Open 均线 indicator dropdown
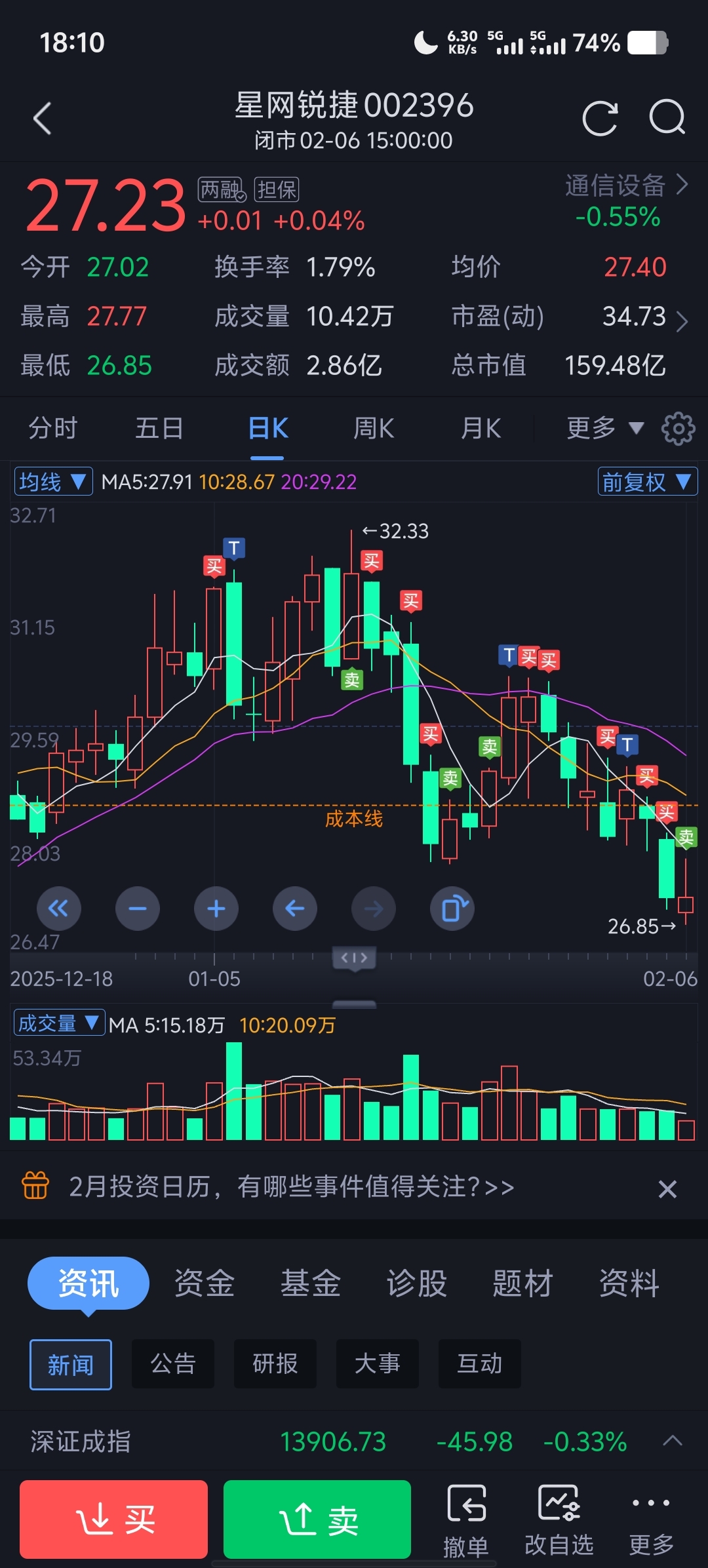708x1568 pixels. coord(54,482)
